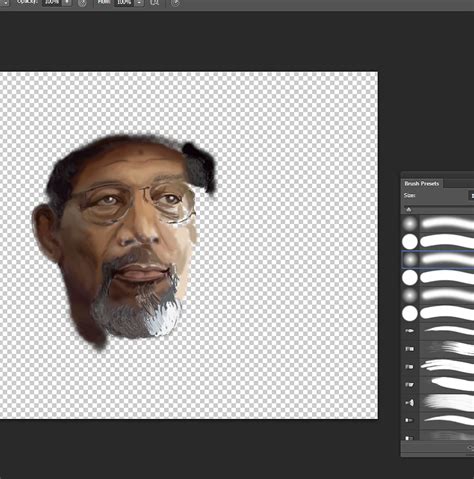Click the Opacity value field in options bar
This screenshot has height=479, width=474.
click(x=52, y=3)
